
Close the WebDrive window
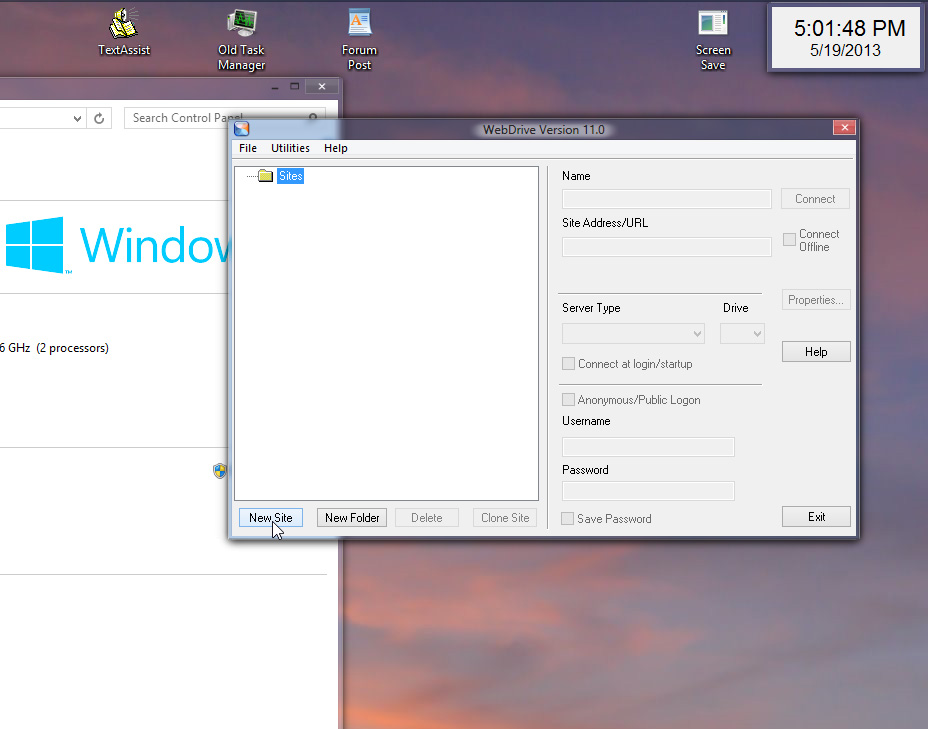point(845,128)
